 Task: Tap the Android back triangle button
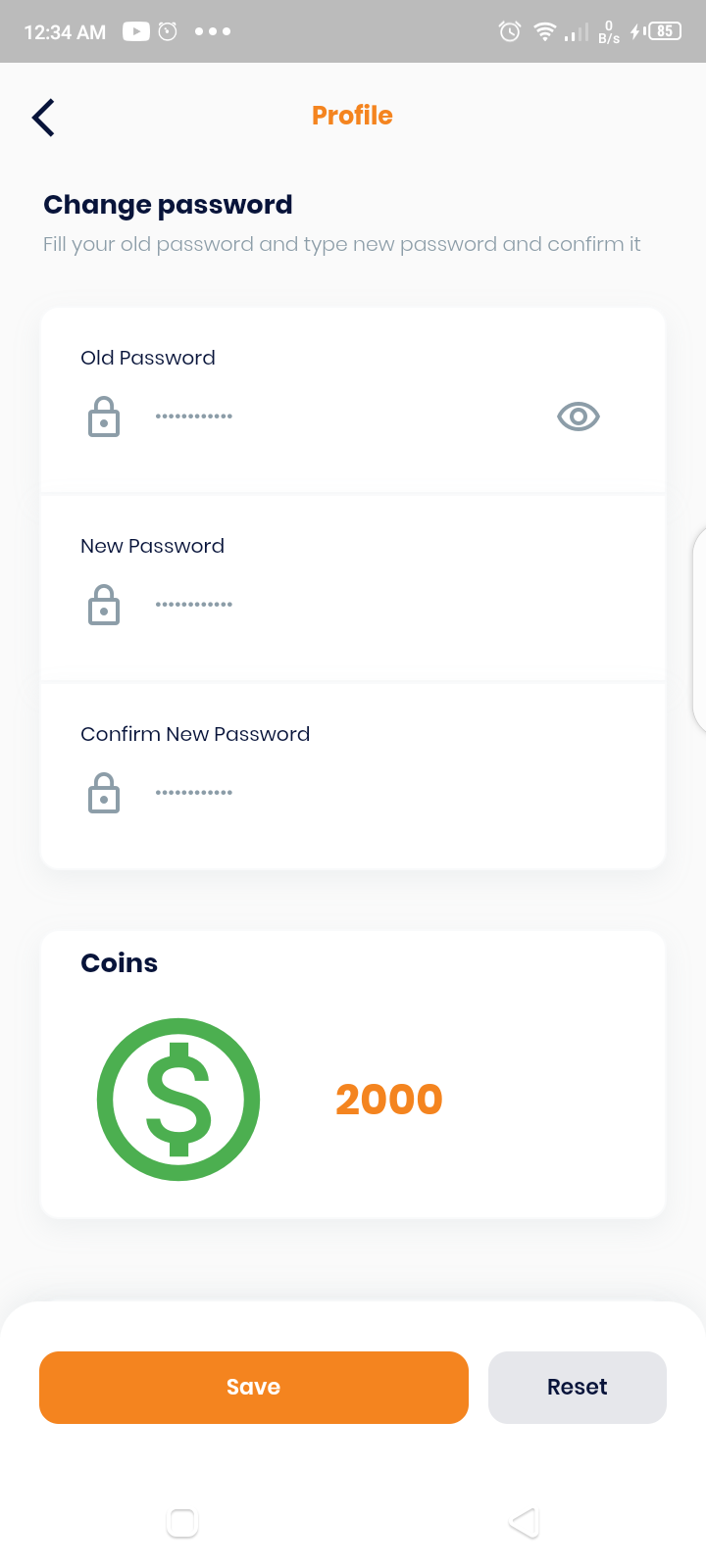point(524,1523)
